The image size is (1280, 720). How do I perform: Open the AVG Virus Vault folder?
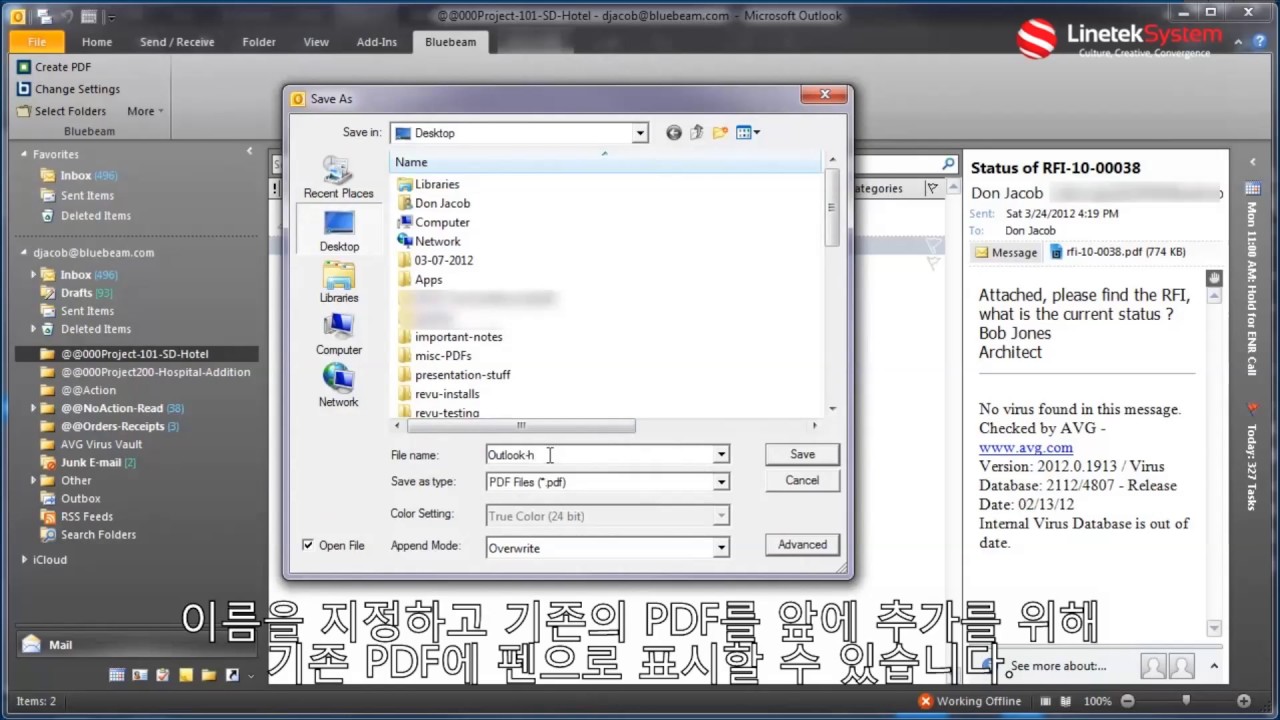pos(101,444)
